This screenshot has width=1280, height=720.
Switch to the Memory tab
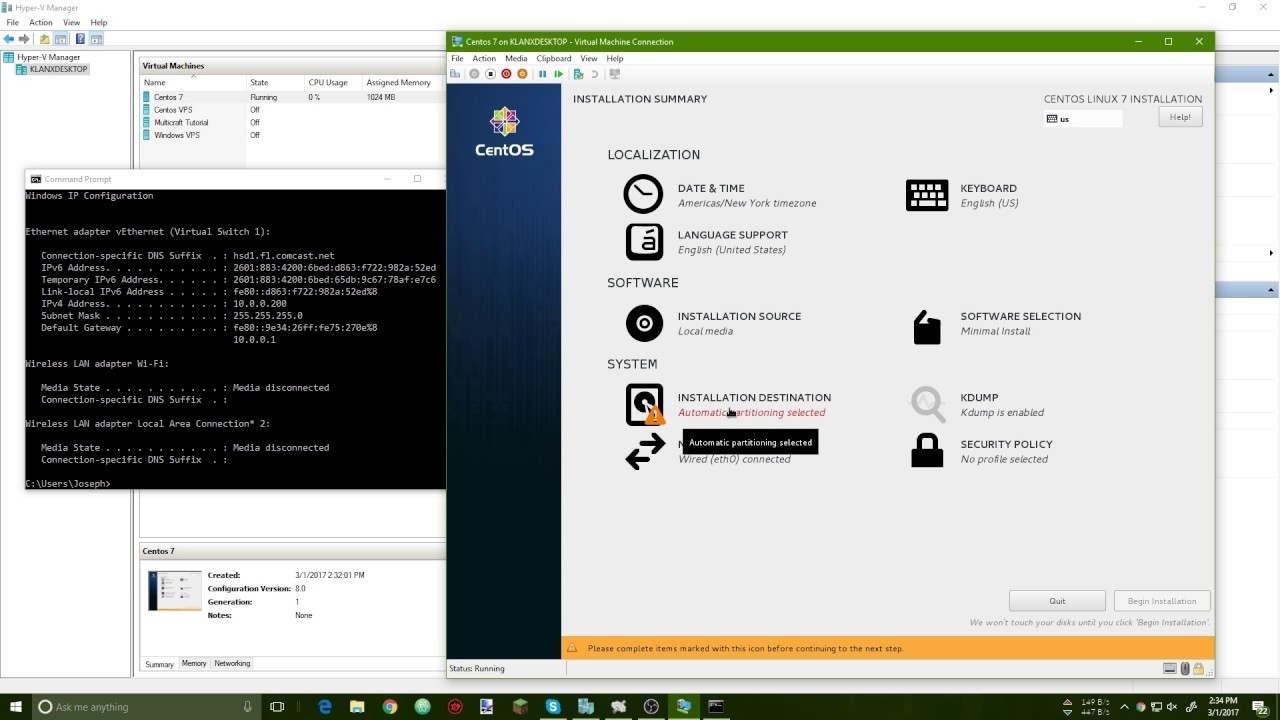[x=194, y=664]
